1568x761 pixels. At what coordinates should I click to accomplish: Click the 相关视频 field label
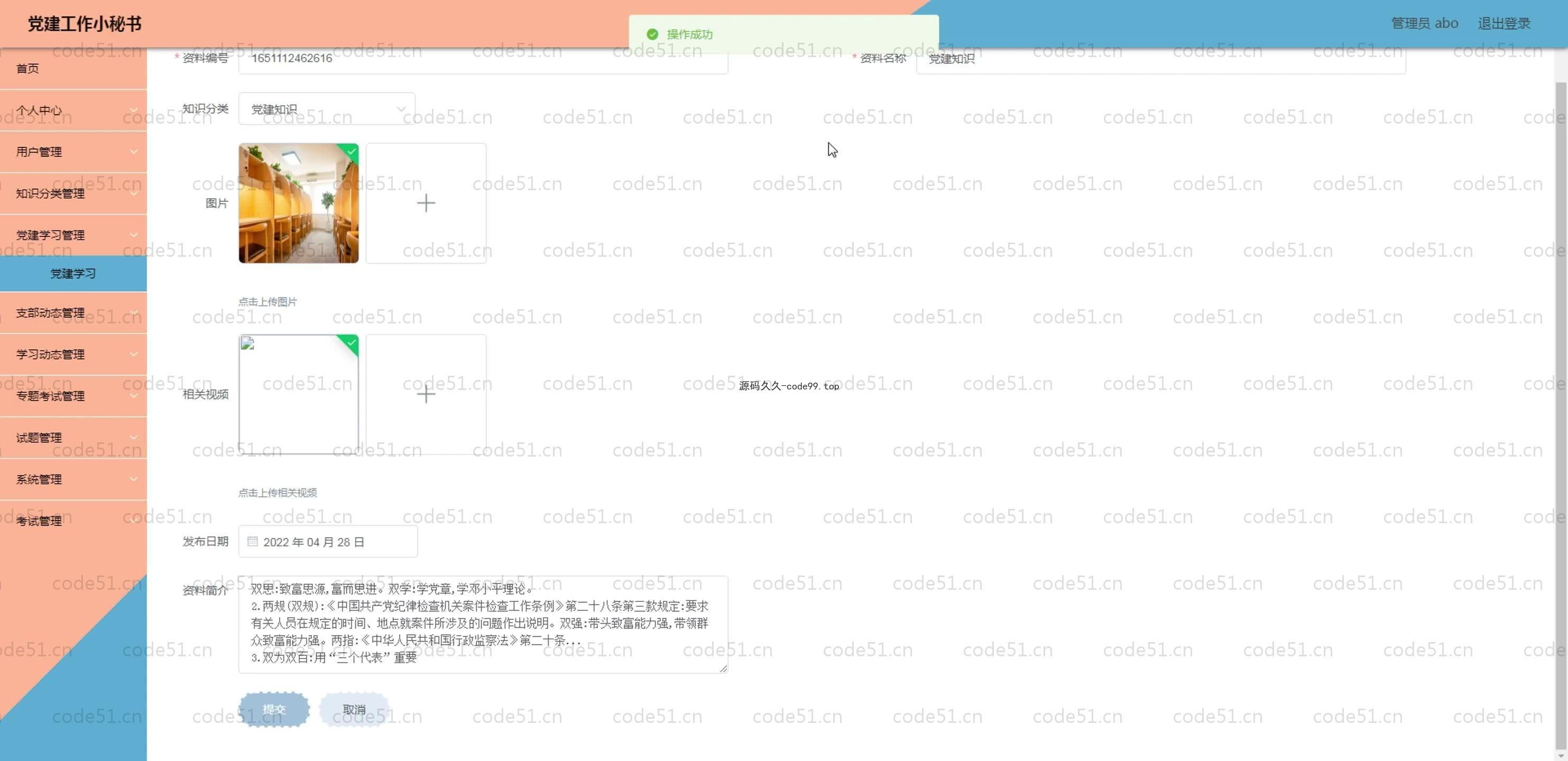[206, 394]
